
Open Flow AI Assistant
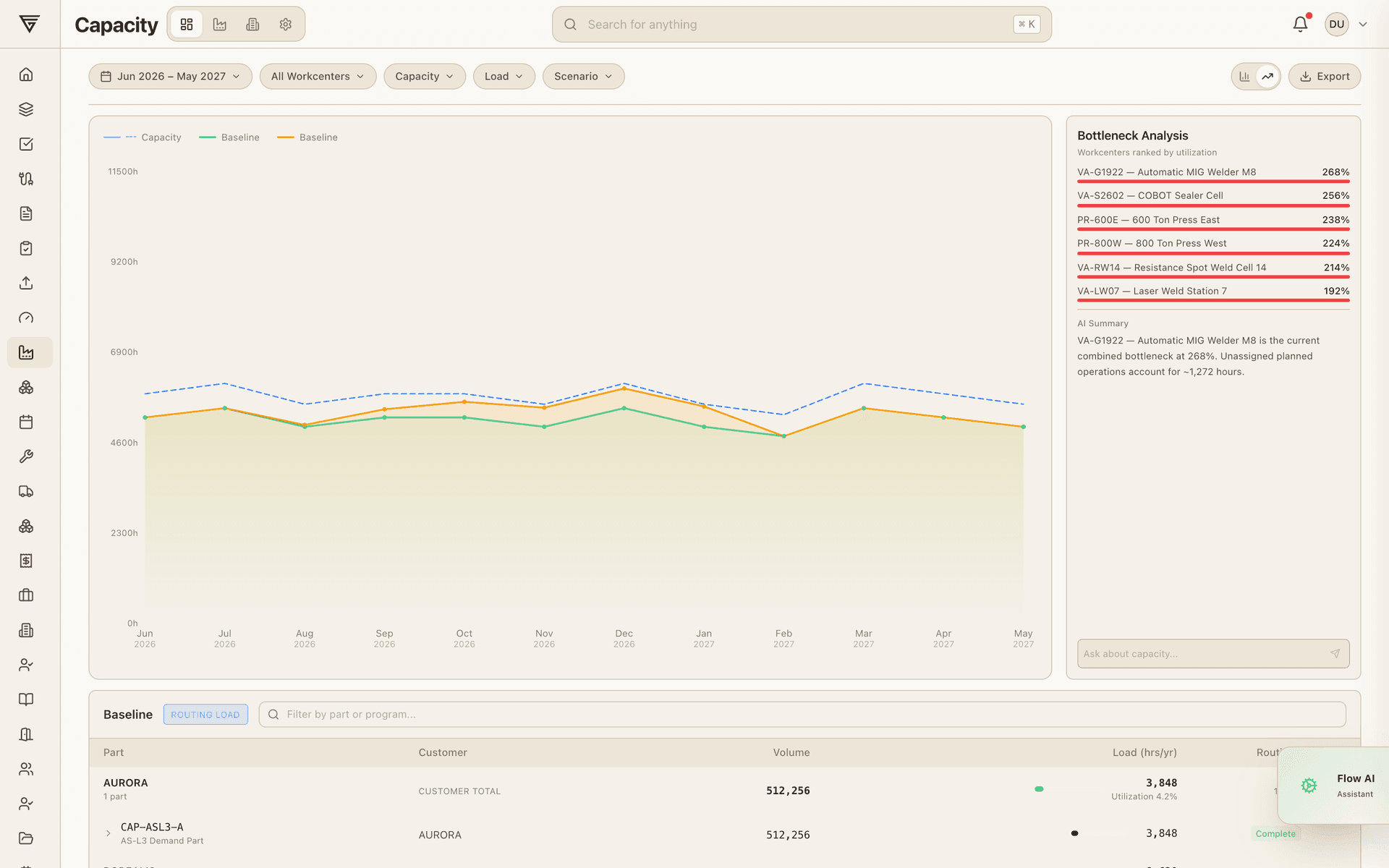[x=1335, y=786]
